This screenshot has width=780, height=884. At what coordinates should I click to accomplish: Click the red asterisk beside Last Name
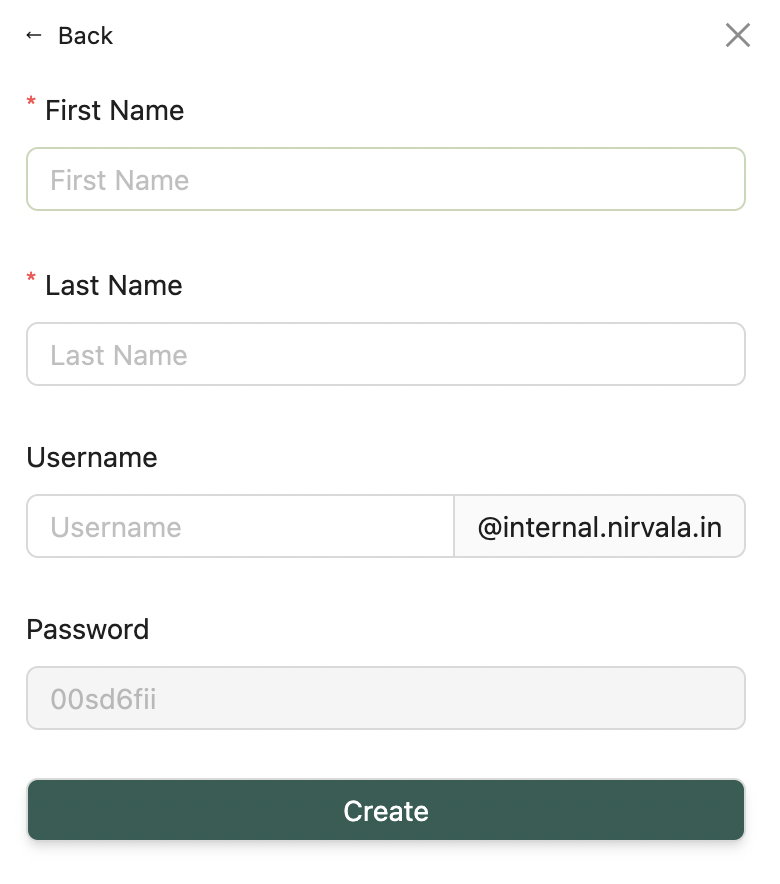click(x=31, y=277)
